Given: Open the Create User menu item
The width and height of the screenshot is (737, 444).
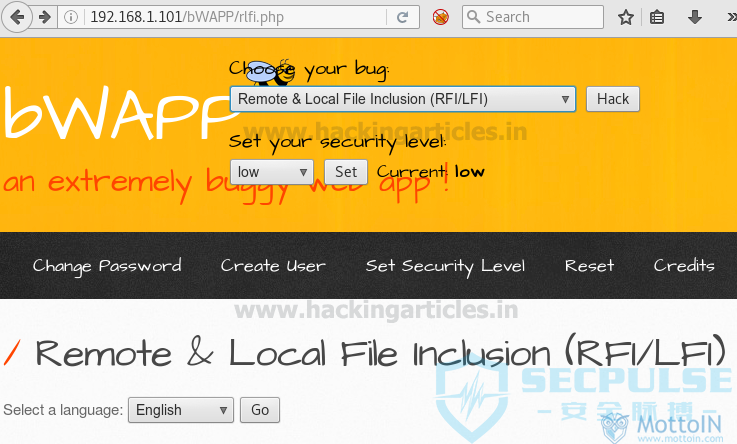Looking at the screenshot, I should [x=273, y=266].
